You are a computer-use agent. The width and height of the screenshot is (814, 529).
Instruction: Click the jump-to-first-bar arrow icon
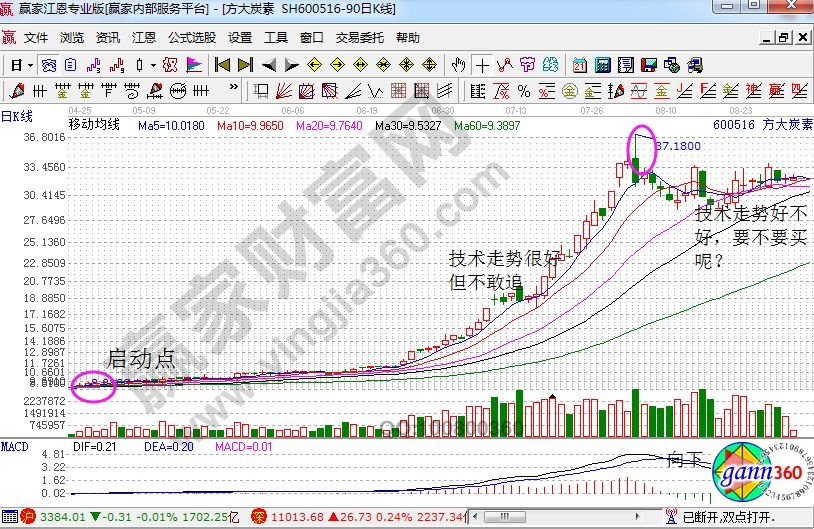[x=222, y=65]
